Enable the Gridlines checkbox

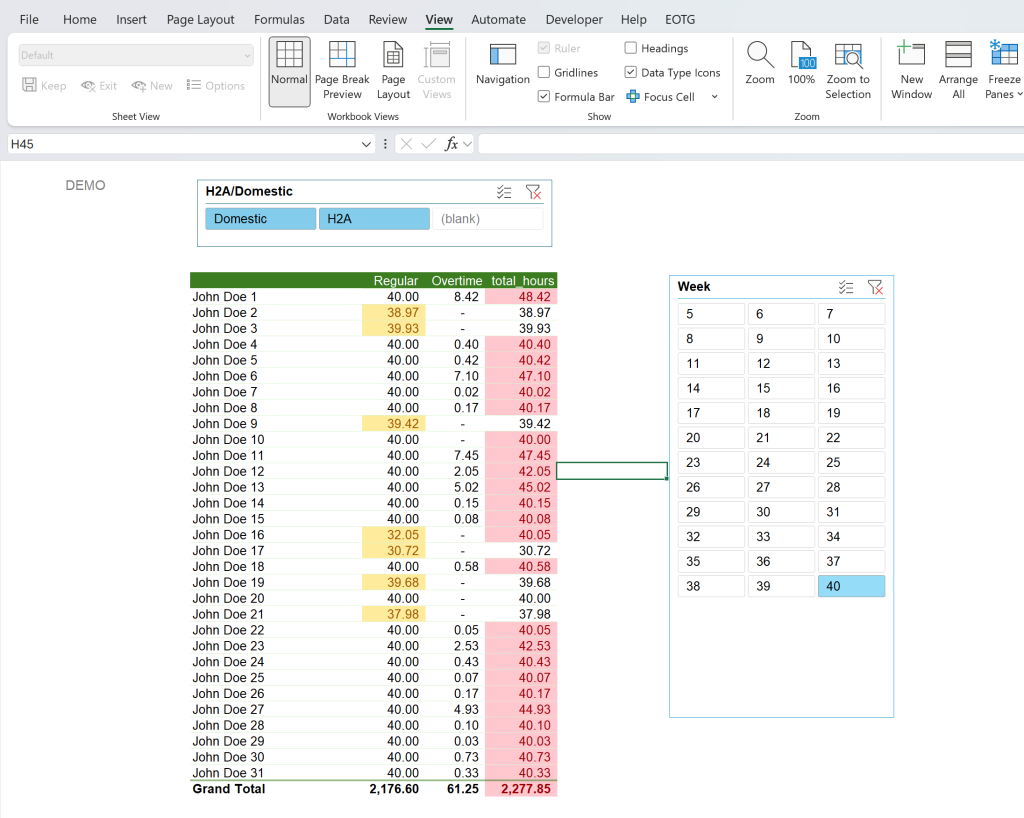click(x=543, y=72)
